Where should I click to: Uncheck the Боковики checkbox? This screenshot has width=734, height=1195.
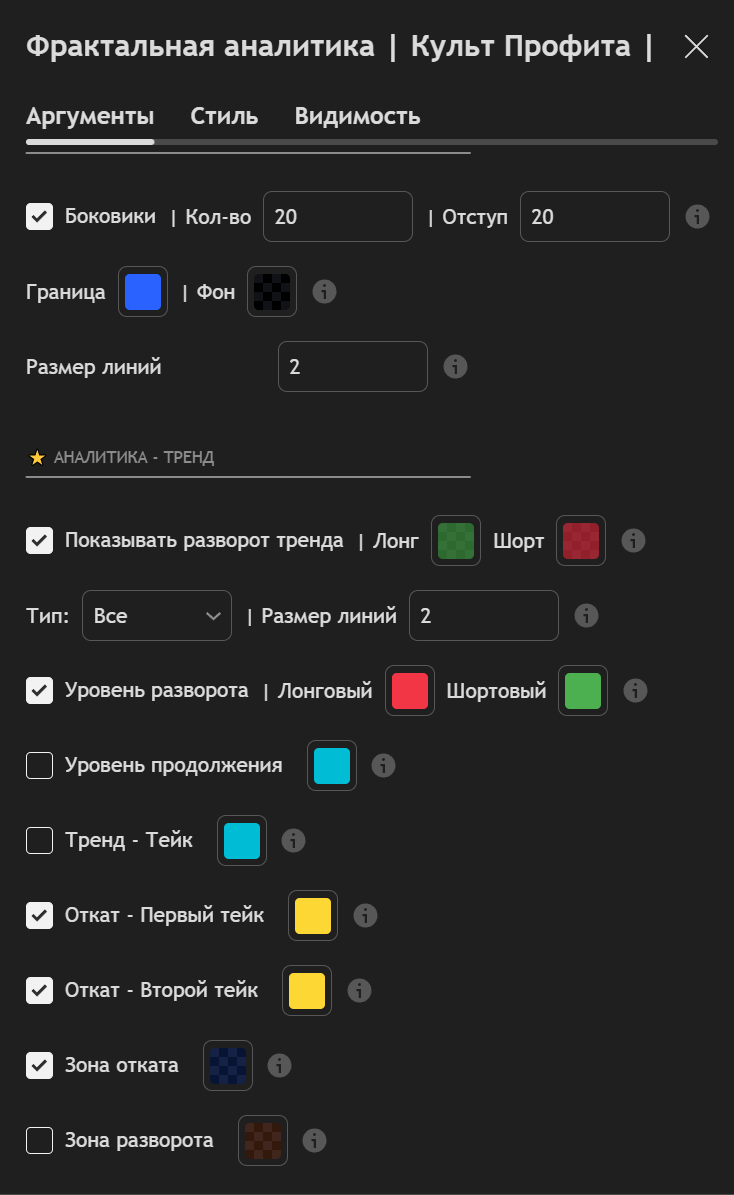tap(40, 216)
